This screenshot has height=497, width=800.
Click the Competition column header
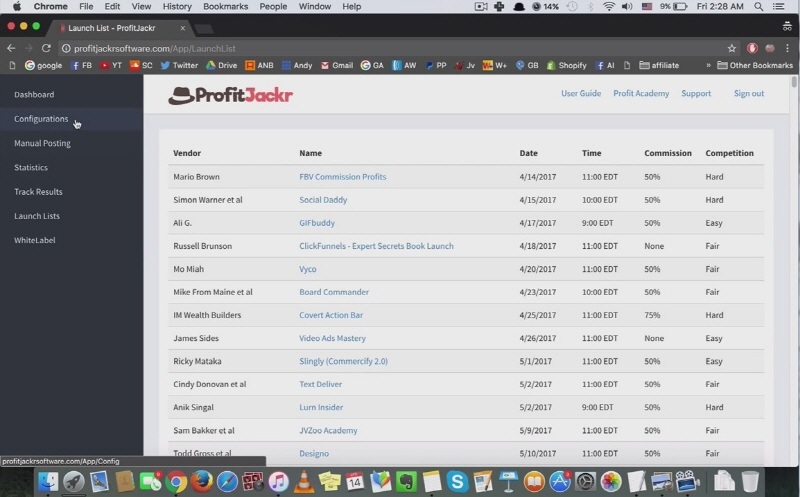pyautogui.click(x=729, y=153)
